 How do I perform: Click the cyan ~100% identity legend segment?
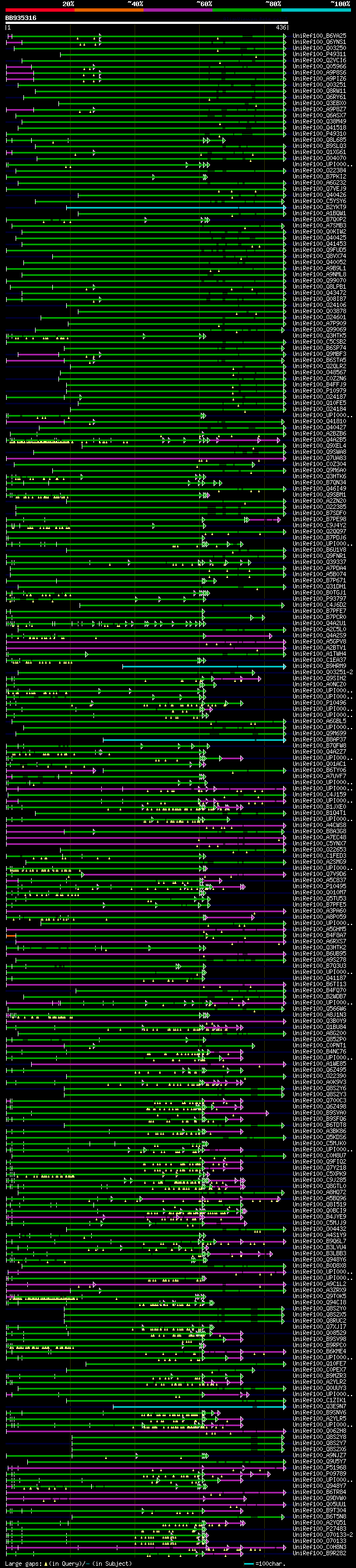point(317,10)
